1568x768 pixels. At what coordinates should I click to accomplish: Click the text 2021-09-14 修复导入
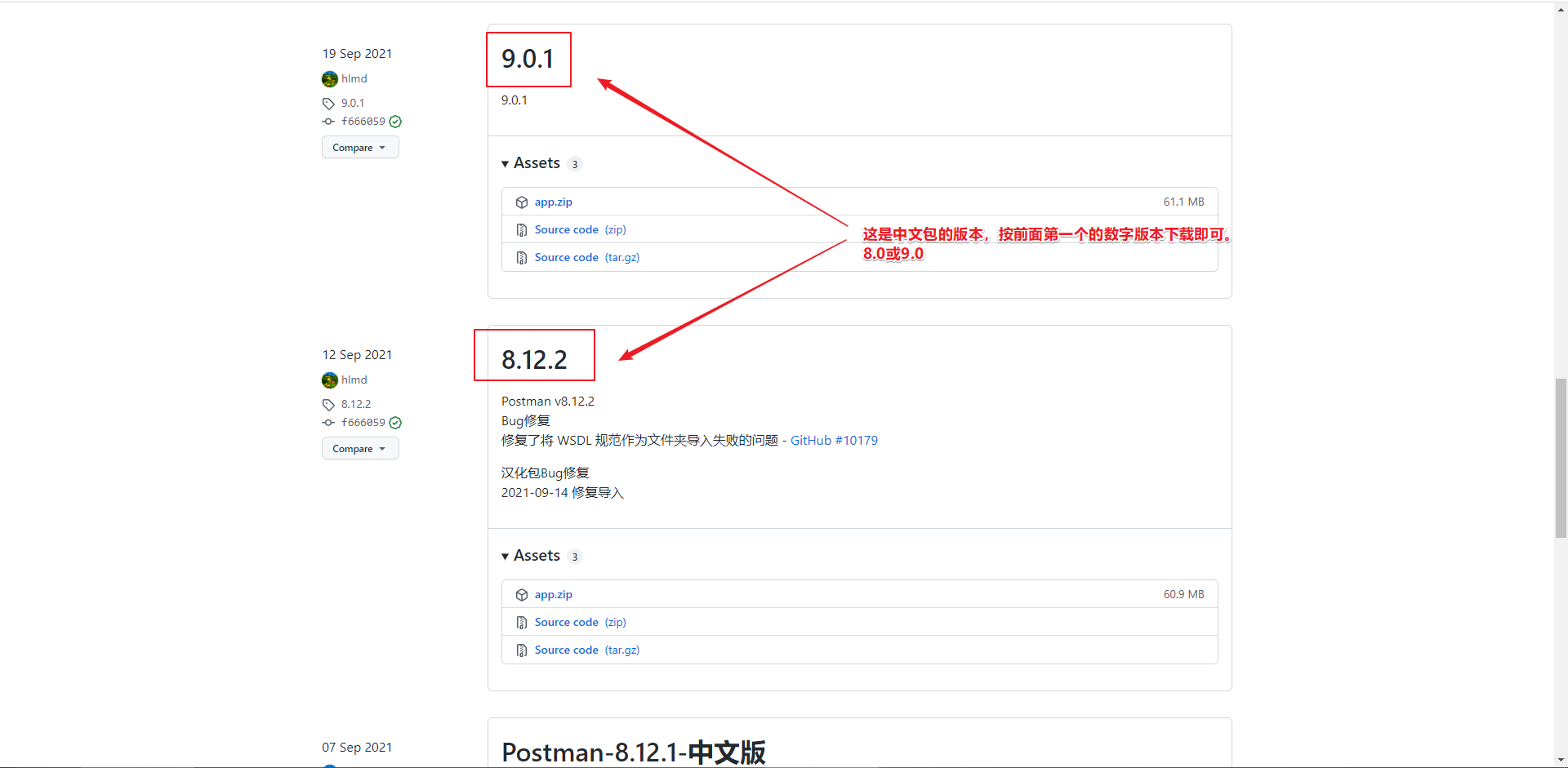[x=563, y=493]
